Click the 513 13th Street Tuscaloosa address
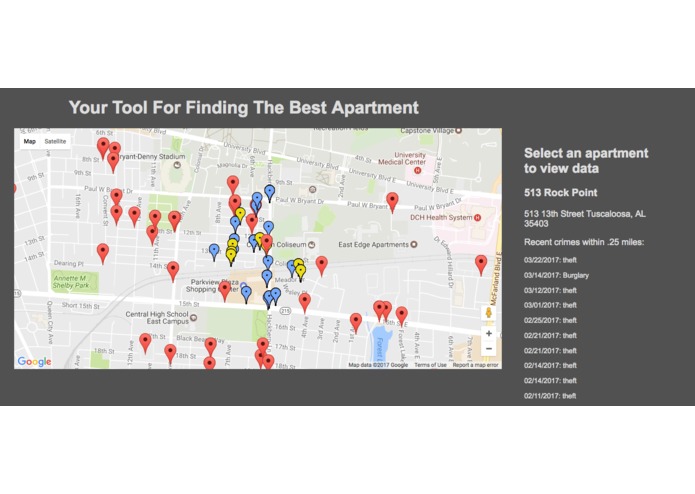 [x=585, y=218]
